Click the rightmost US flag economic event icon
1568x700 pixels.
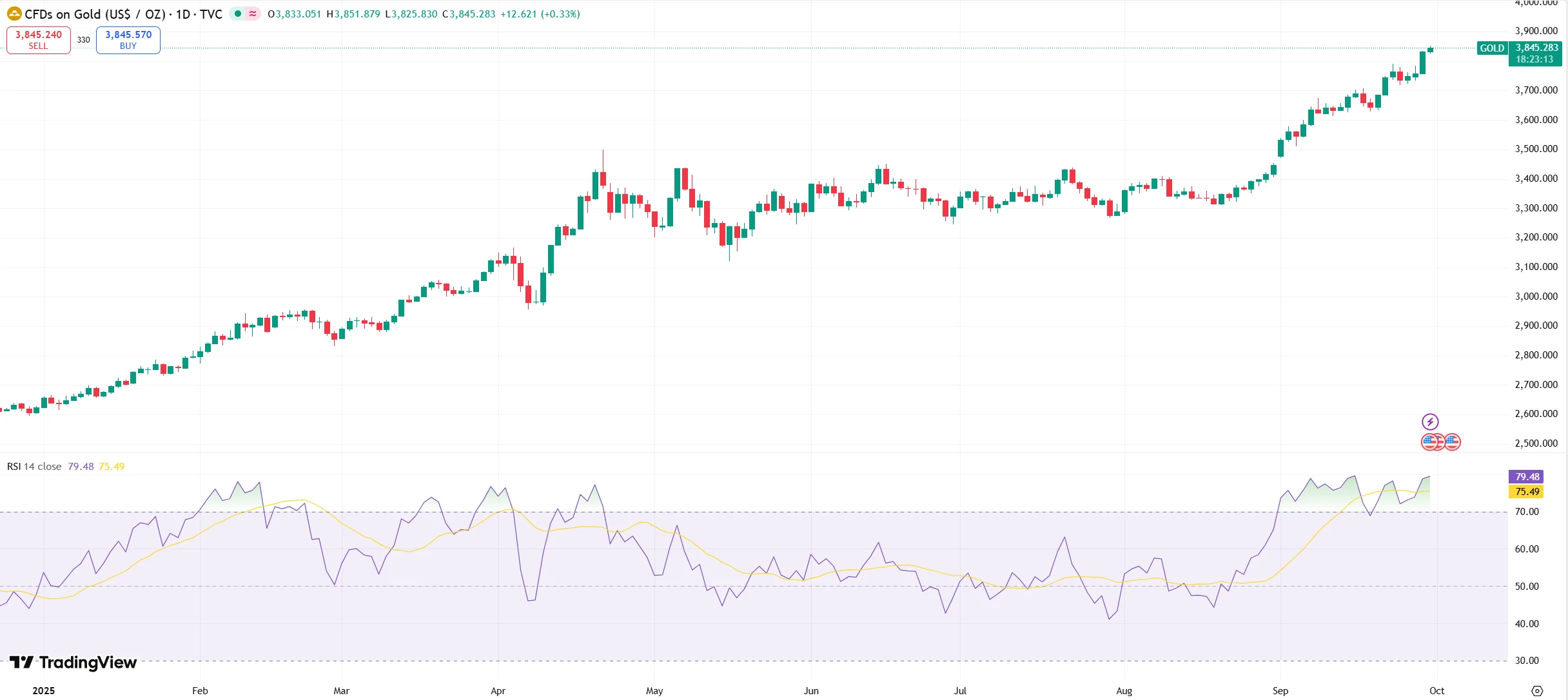pos(1453,442)
